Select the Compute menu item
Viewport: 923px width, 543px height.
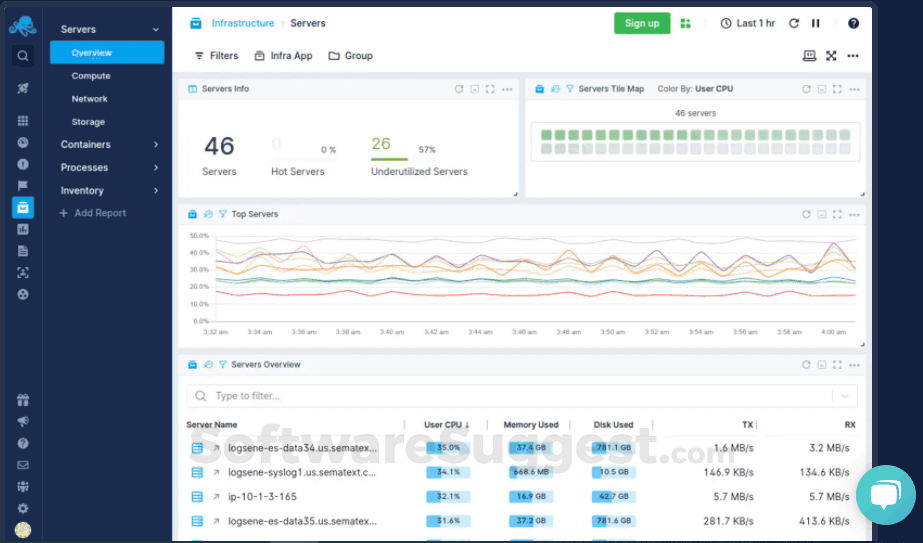tap(91, 76)
